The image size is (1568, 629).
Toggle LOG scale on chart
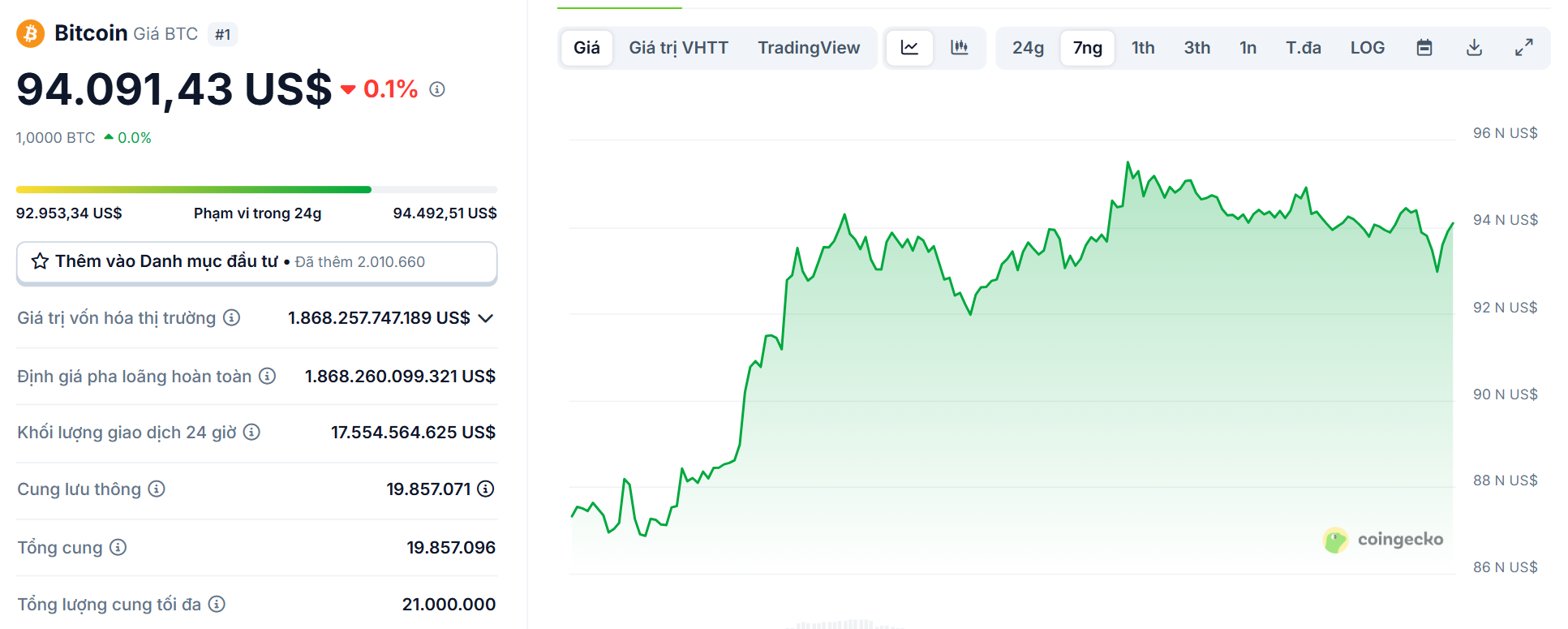[x=1368, y=48]
